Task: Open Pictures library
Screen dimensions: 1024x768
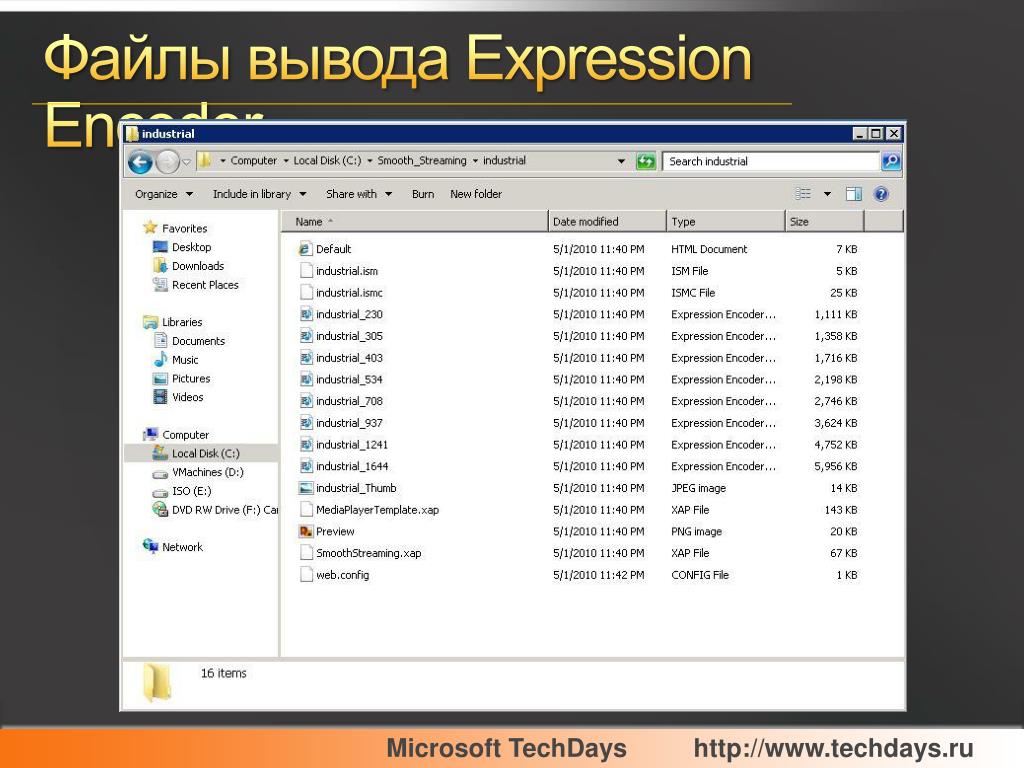Action: [x=191, y=378]
